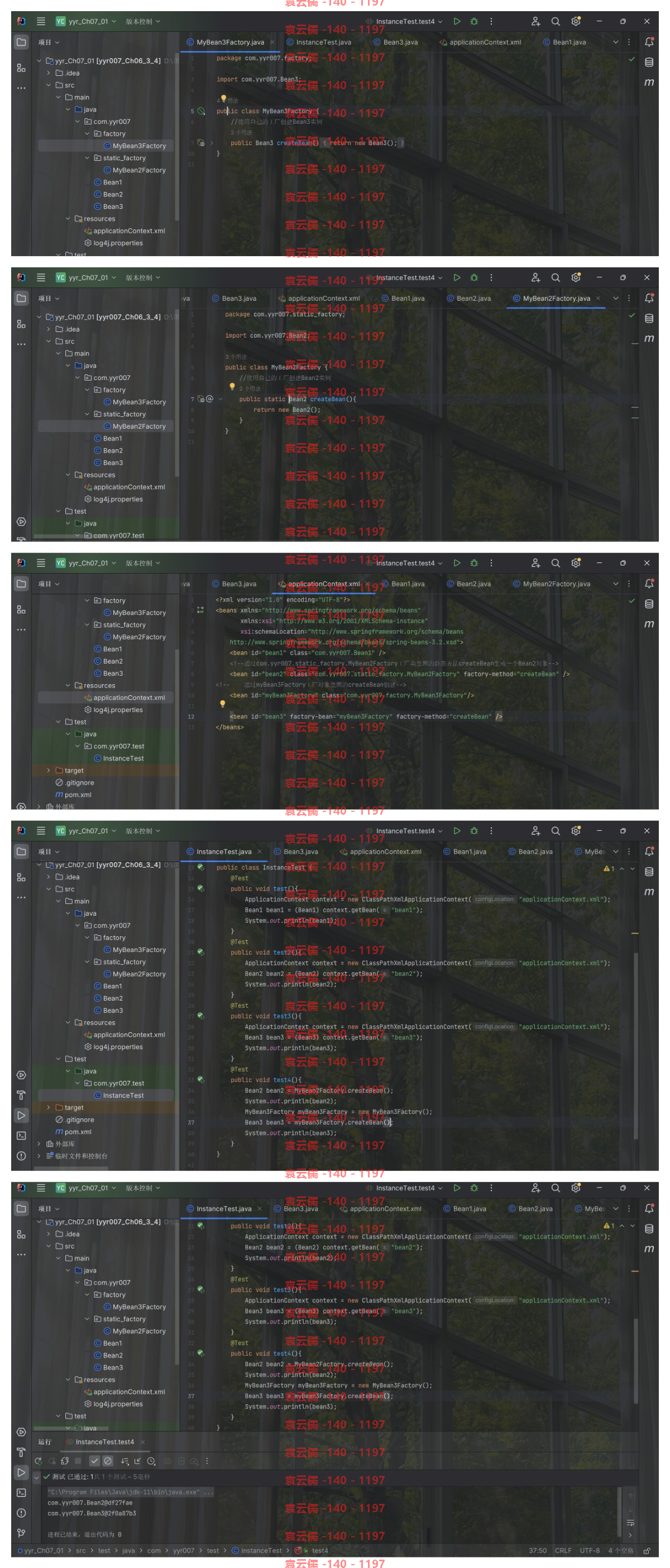Open Database tool icon in MyBean3Factory window

tap(649, 62)
